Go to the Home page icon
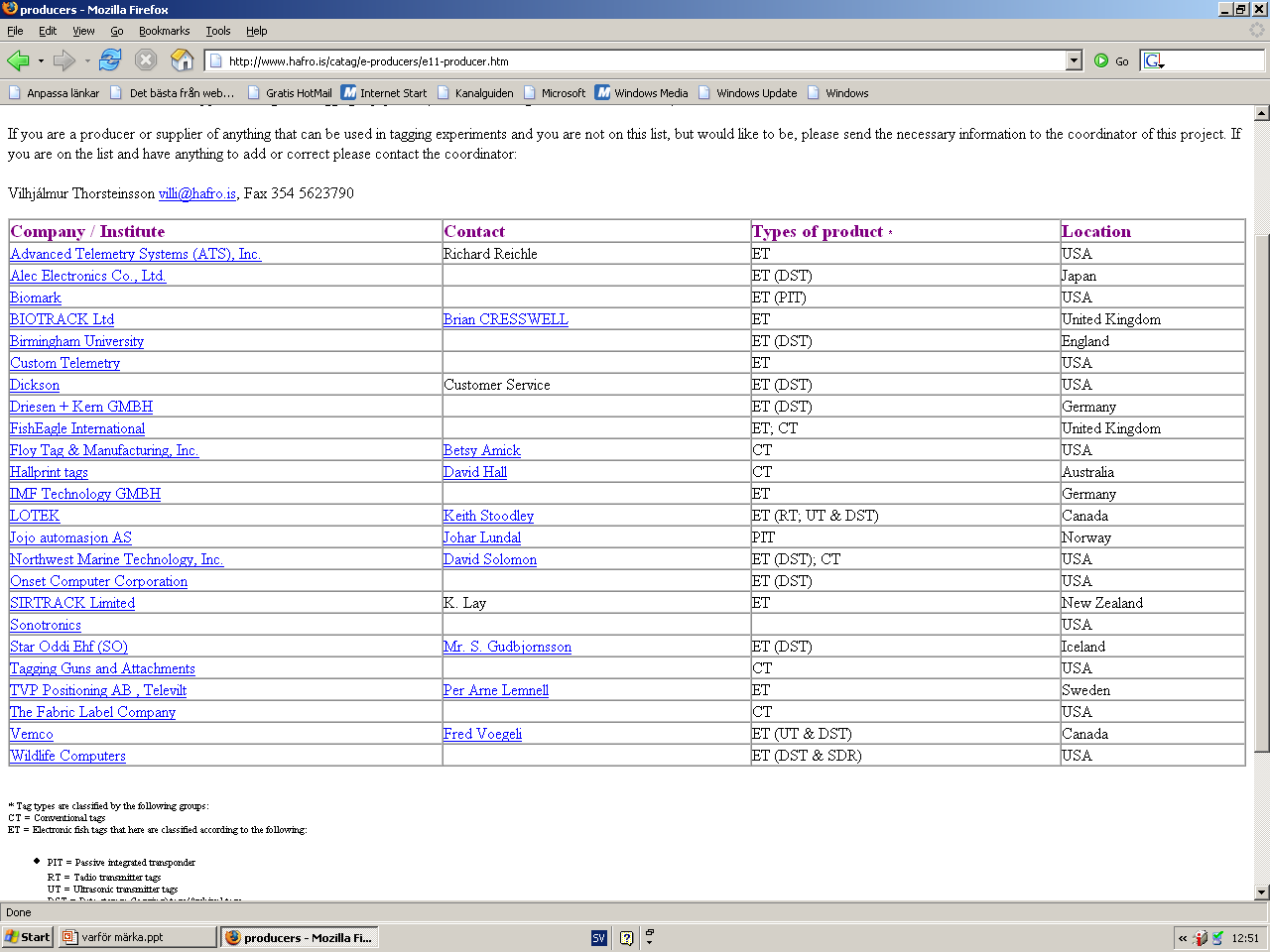1270x952 pixels. [182, 60]
